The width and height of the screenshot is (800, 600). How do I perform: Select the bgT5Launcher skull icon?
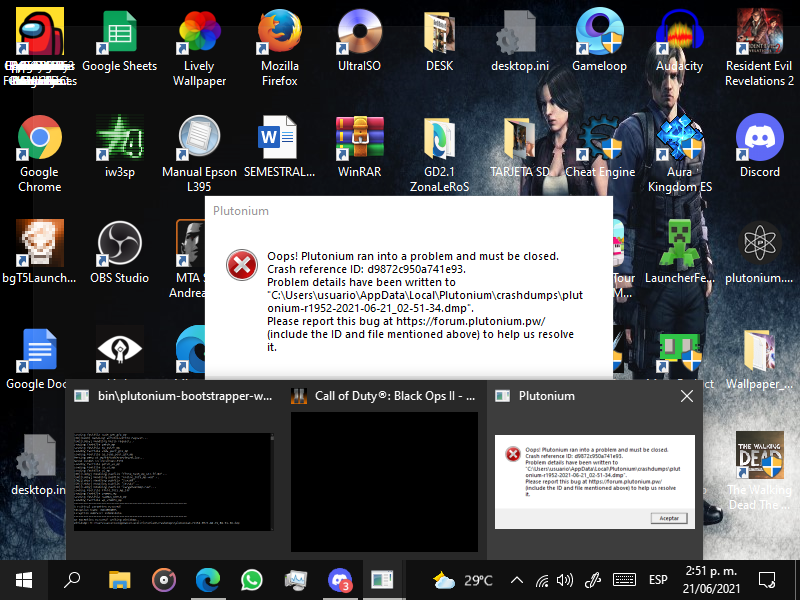(39, 252)
